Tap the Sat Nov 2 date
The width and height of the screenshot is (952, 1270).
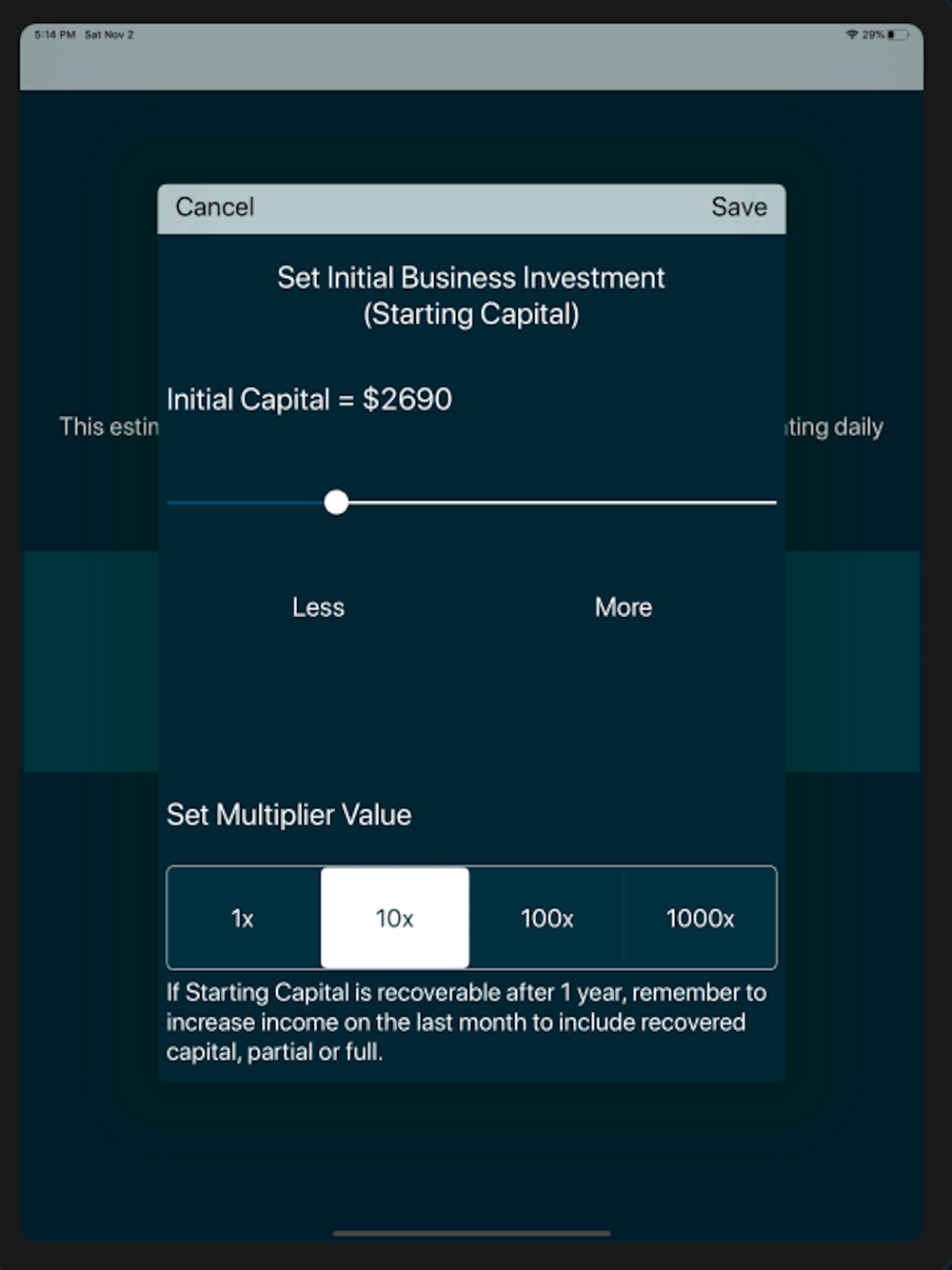(109, 35)
